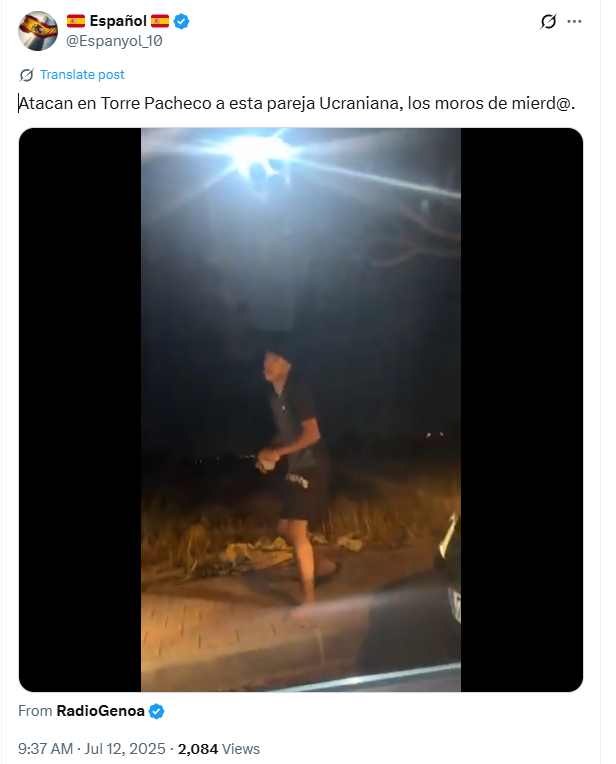Open the @Espanyol_10 handle
The image size is (616, 764).
coord(114,41)
